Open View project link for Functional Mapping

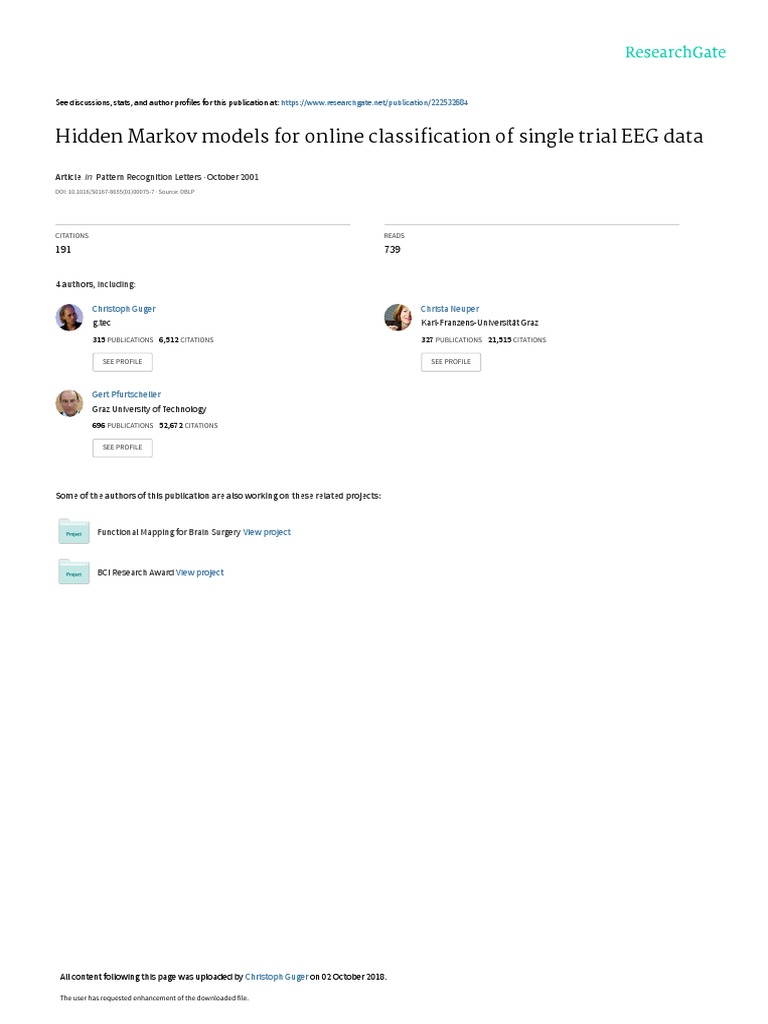click(x=267, y=532)
